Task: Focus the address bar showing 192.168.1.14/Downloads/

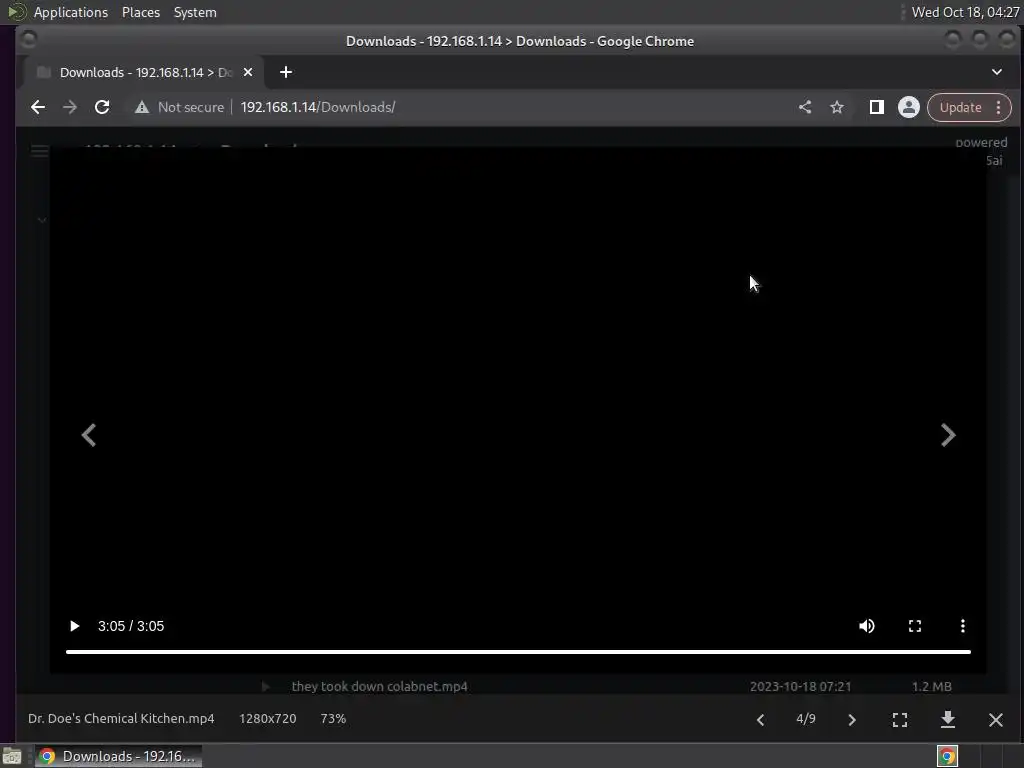Action: click(x=318, y=107)
